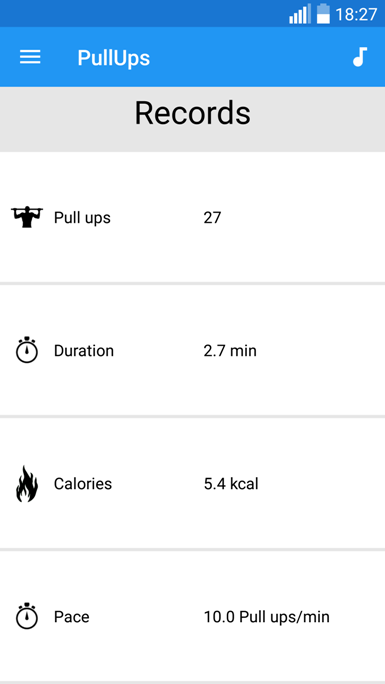This screenshot has width=385, height=684.
Task: Click the Pace stopwatch icon
Action: click(27, 616)
